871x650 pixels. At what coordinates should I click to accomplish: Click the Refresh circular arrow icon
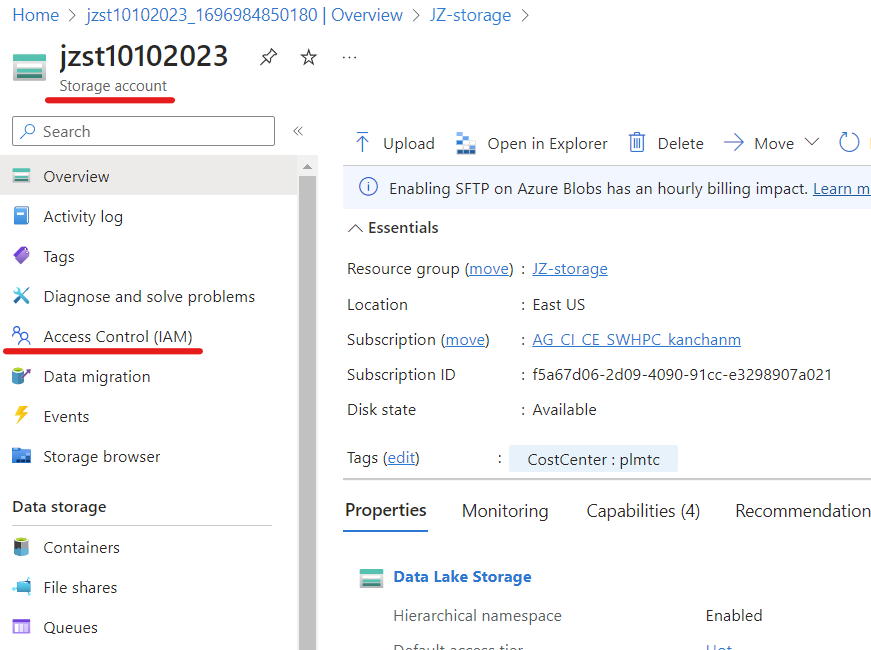pyautogui.click(x=849, y=142)
